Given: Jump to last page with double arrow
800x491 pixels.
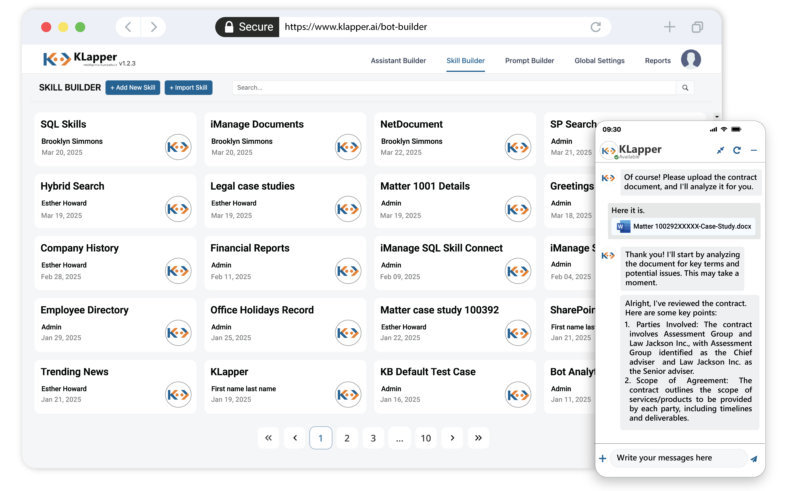Looking at the screenshot, I should [x=478, y=438].
